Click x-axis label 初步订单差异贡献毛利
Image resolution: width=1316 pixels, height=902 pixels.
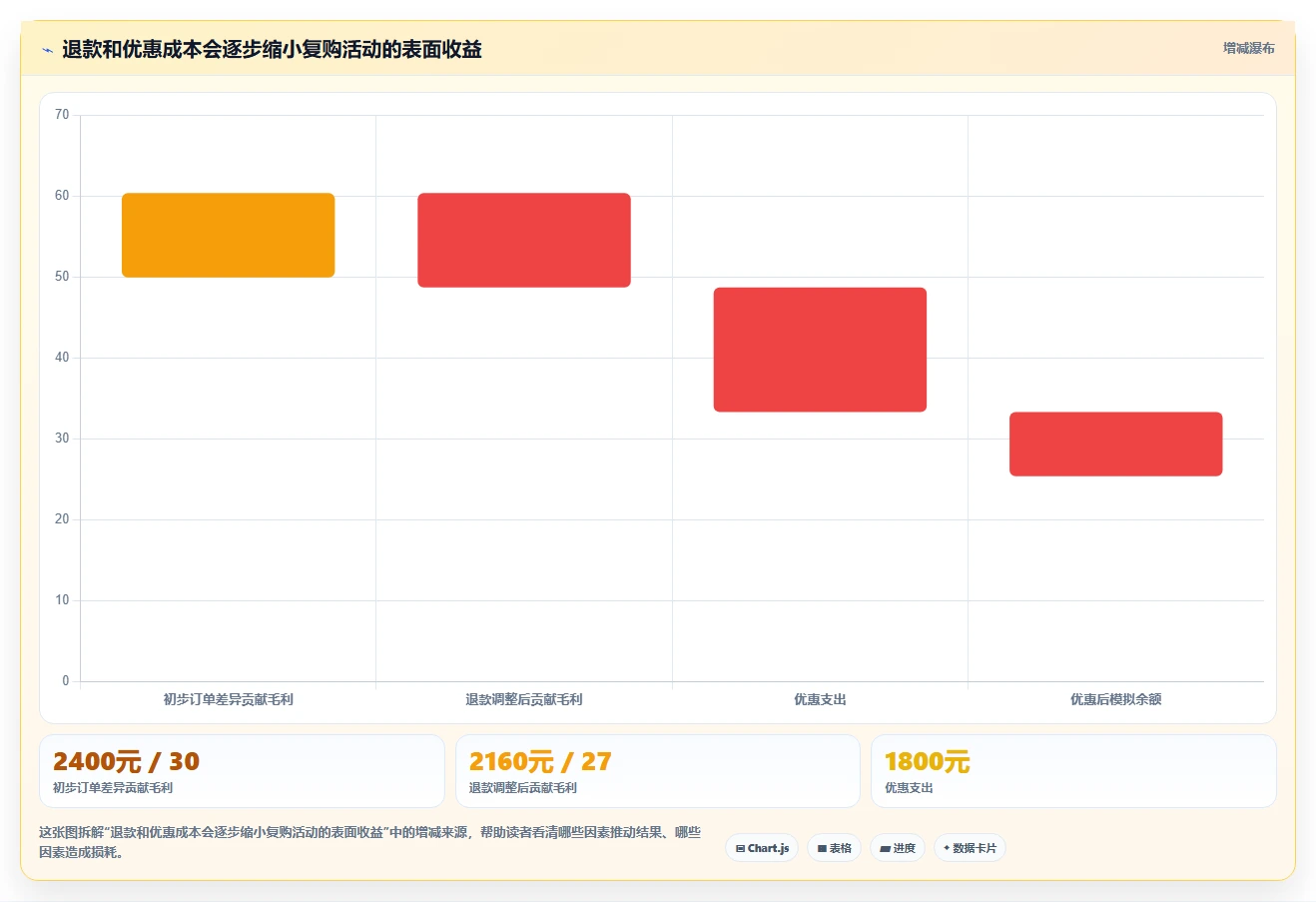228,699
